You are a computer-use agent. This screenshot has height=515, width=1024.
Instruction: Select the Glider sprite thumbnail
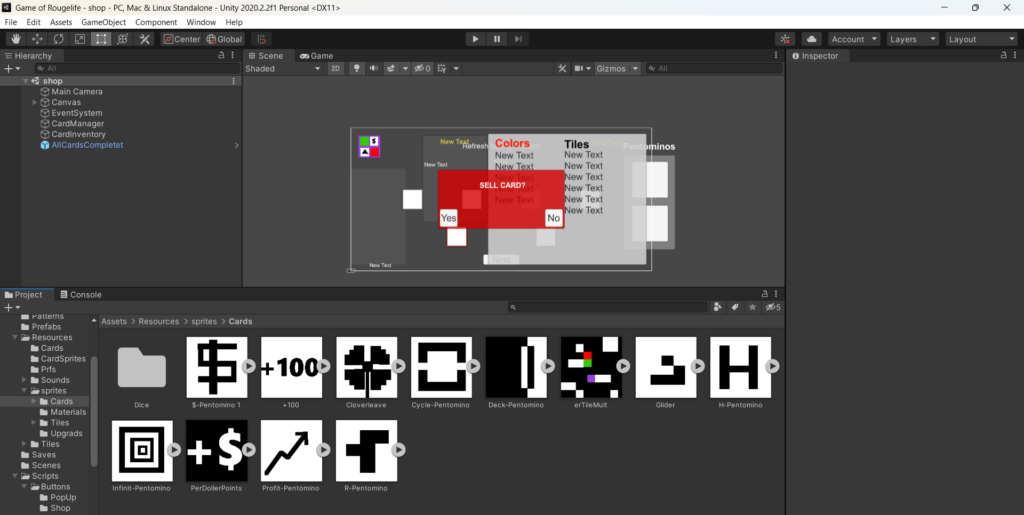click(666, 367)
